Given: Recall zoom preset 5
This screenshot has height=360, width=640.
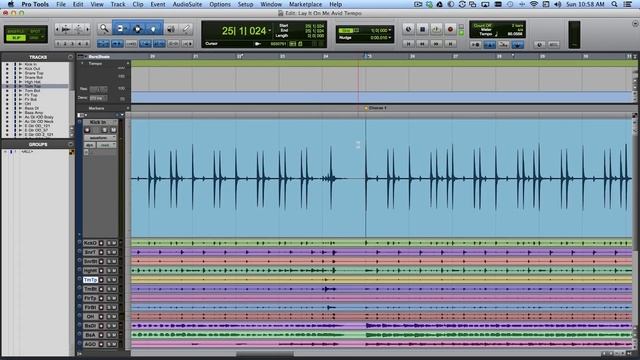Looking at the screenshot, I should tap(87, 43).
